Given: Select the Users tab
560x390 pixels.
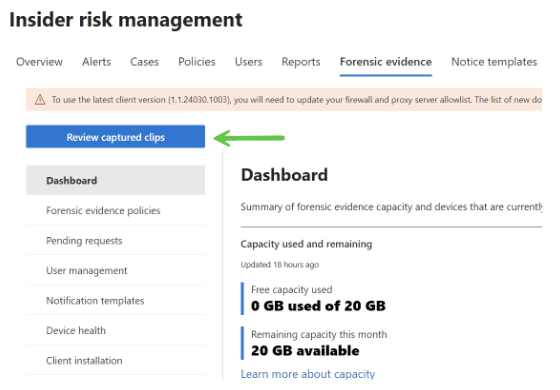Looking at the screenshot, I should point(249,62).
